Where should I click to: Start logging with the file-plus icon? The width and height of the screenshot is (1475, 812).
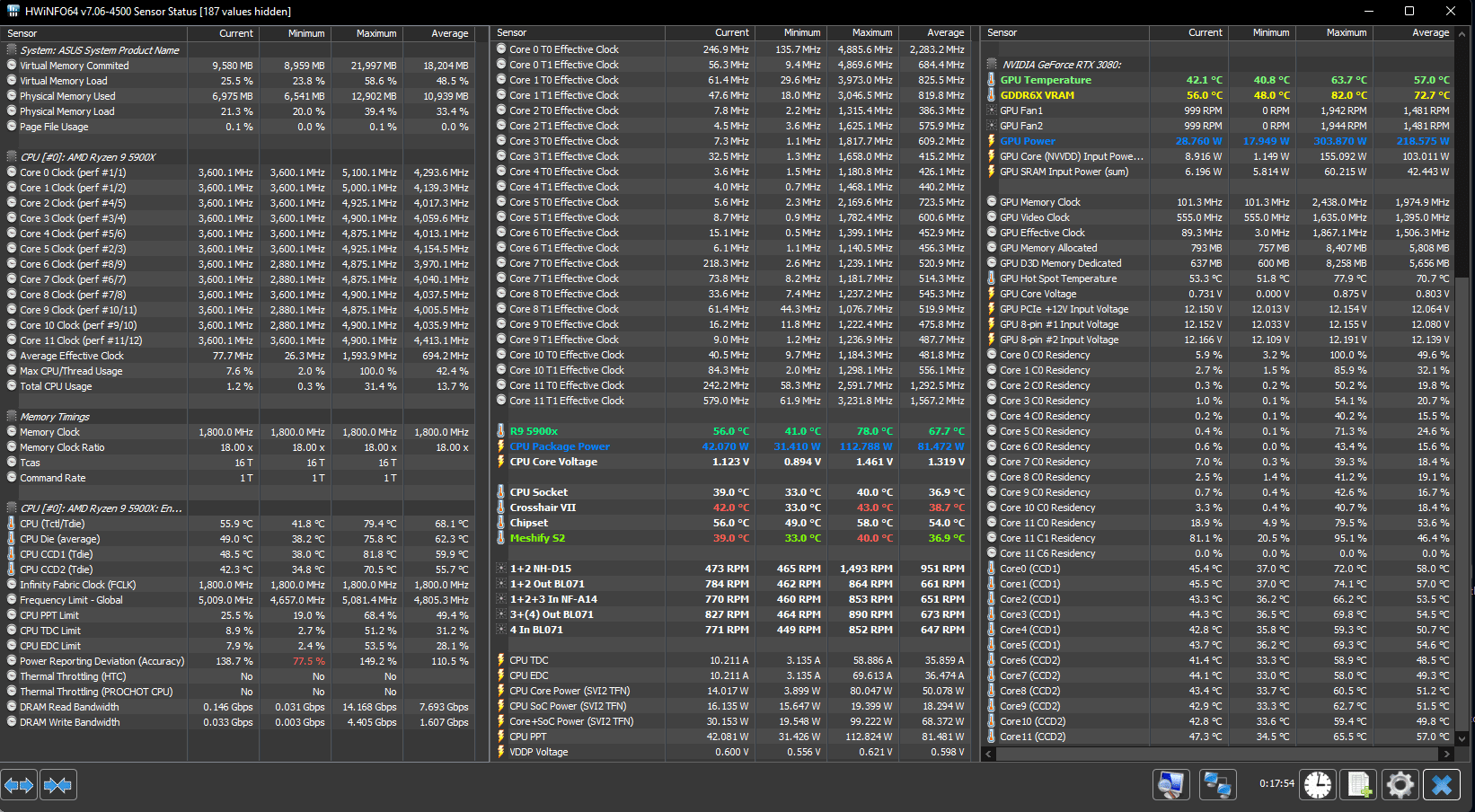point(1358,785)
